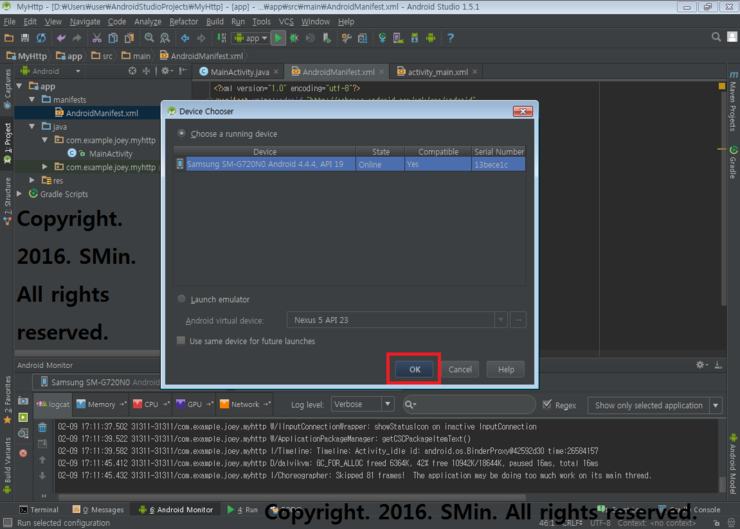Image resolution: width=740 pixels, height=529 pixels.
Task: Open the SDK Manager icon
Action: pyautogui.click(x=414, y=38)
